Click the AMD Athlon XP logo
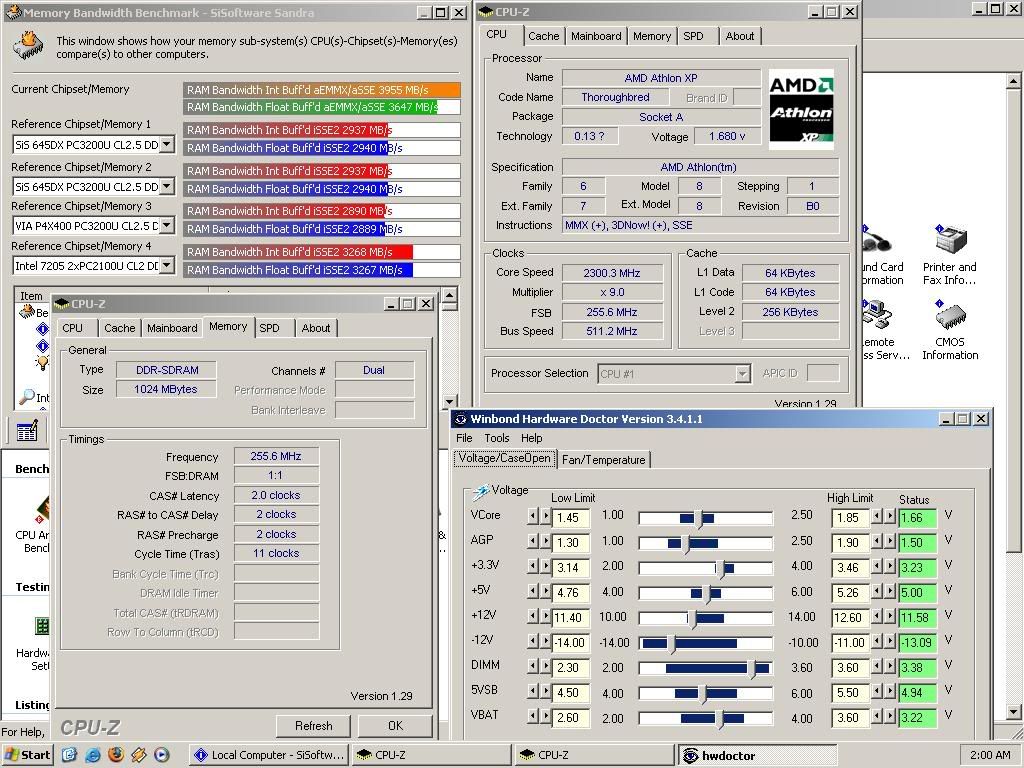Image resolution: width=1024 pixels, height=768 pixels. pyautogui.click(x=801, y=109)
